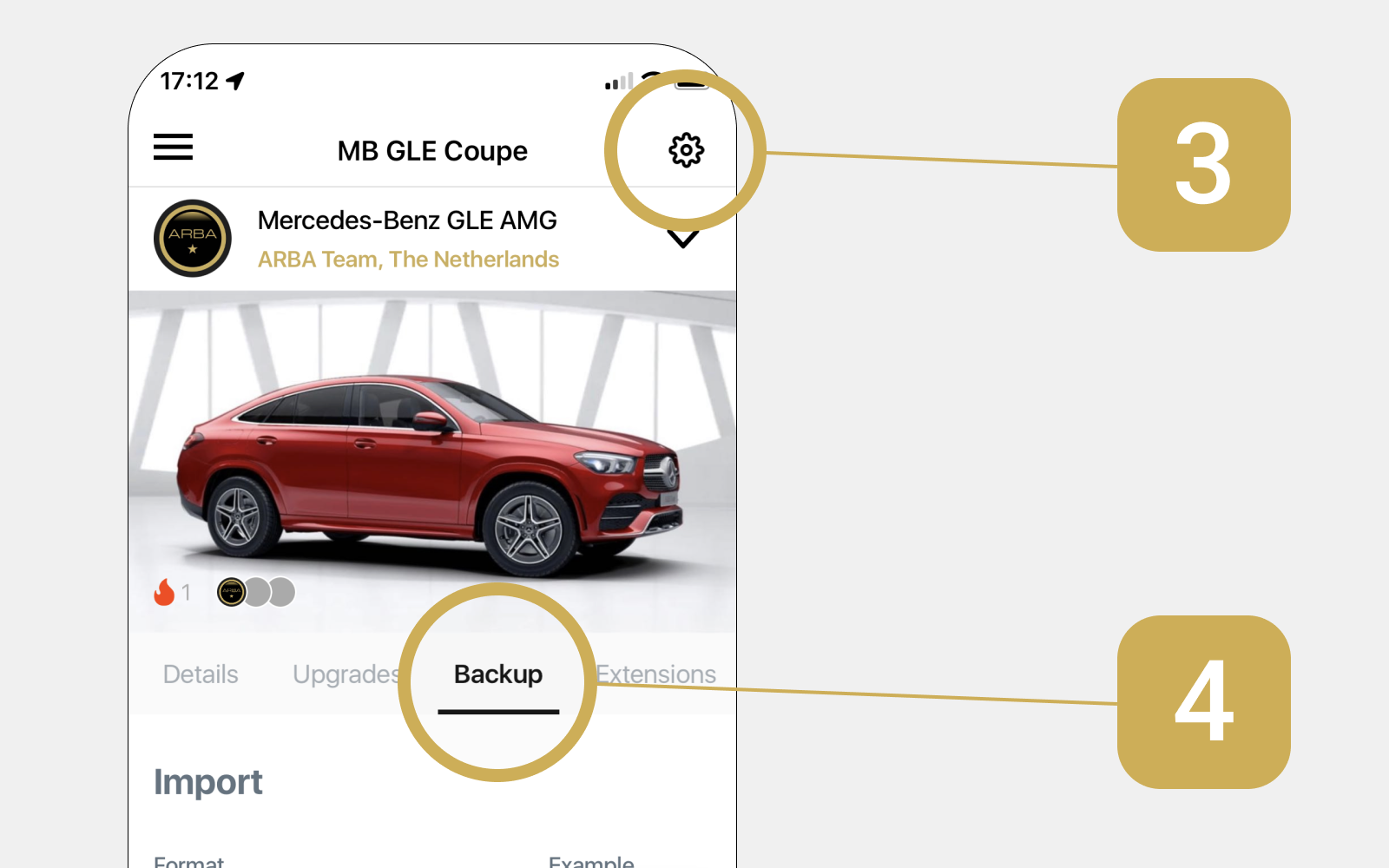Select the Backup tab

coord(498,674)
